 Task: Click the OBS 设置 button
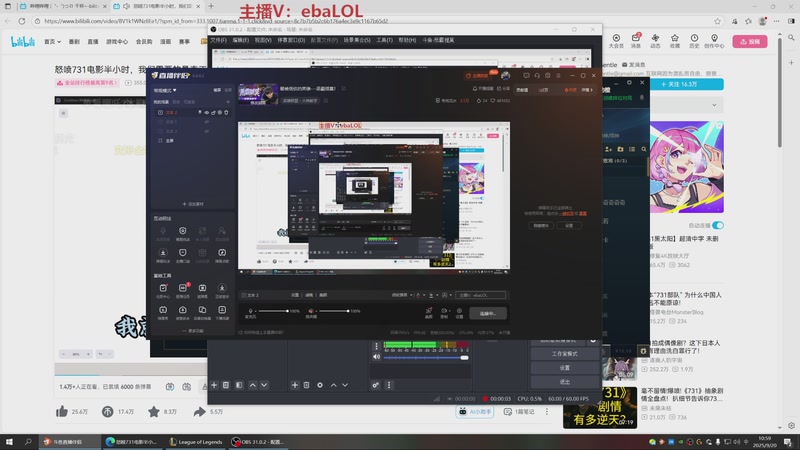tap(564, 368)
